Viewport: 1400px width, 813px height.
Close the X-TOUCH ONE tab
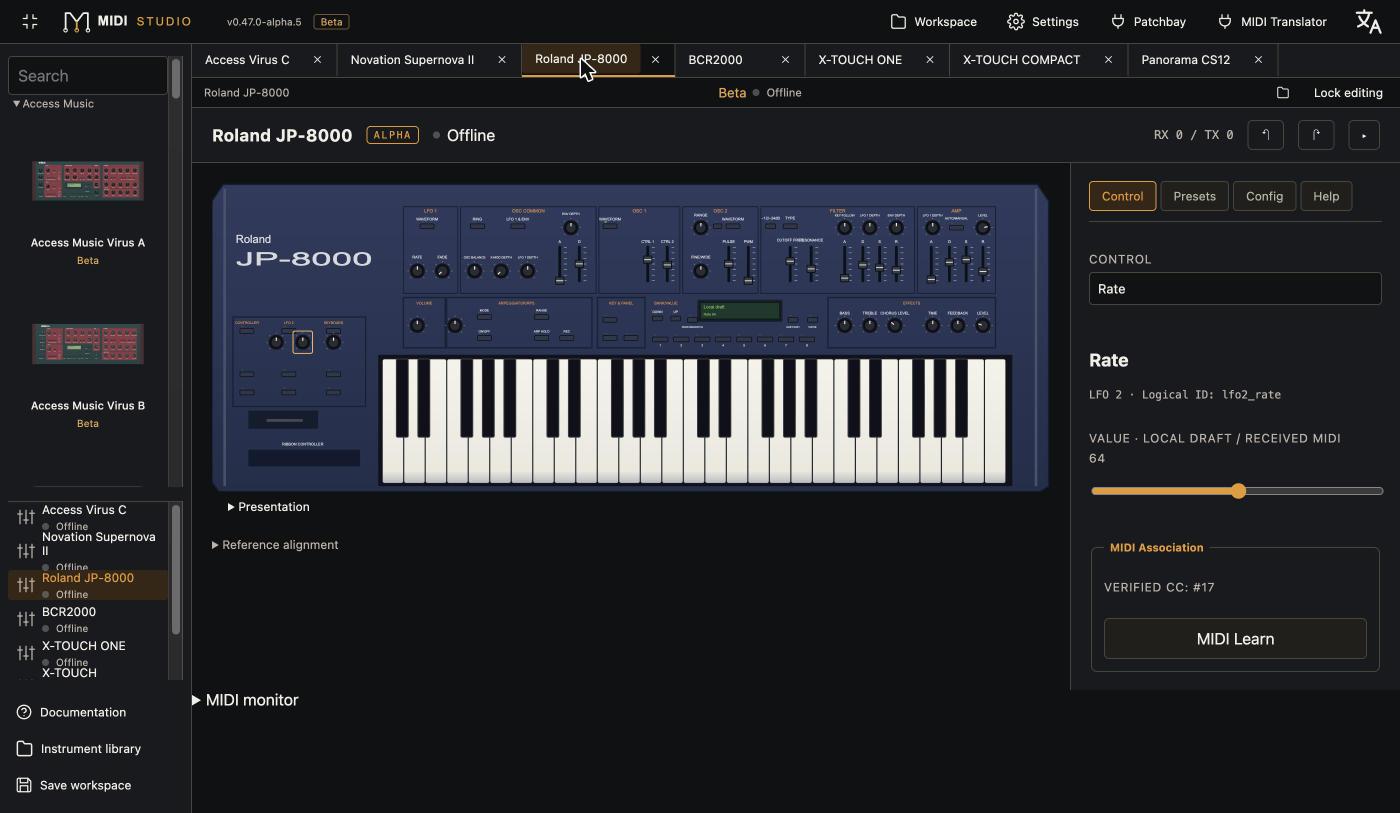pyautogui.click(x=930, y=60)
